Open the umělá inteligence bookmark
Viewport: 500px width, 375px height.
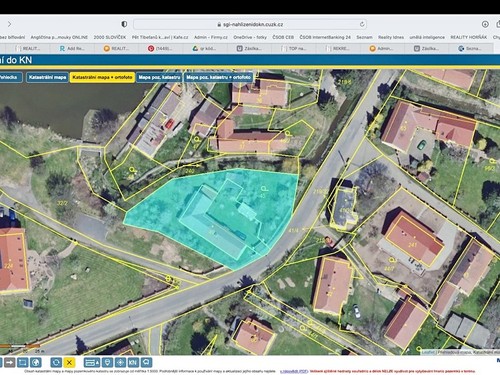click(427, 37)
